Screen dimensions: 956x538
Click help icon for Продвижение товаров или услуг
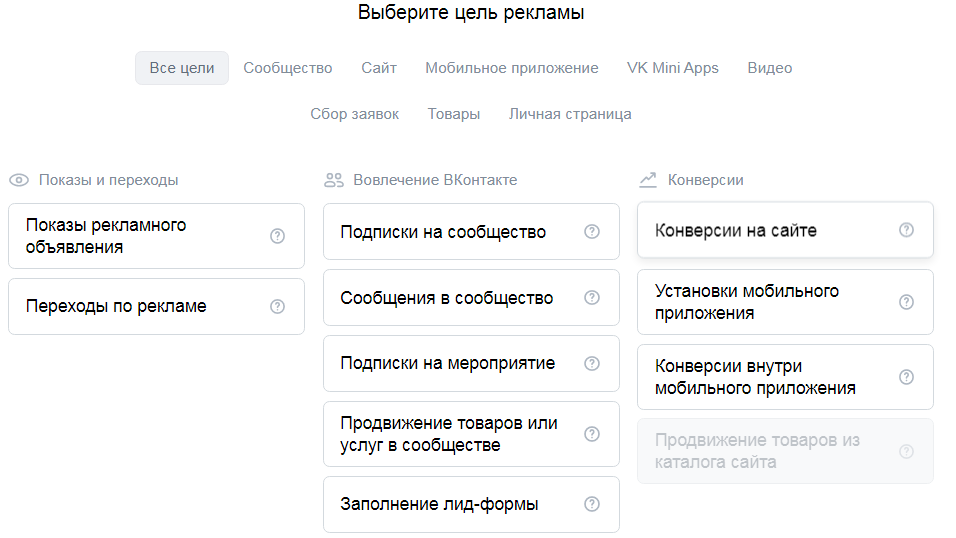point(592,434)
